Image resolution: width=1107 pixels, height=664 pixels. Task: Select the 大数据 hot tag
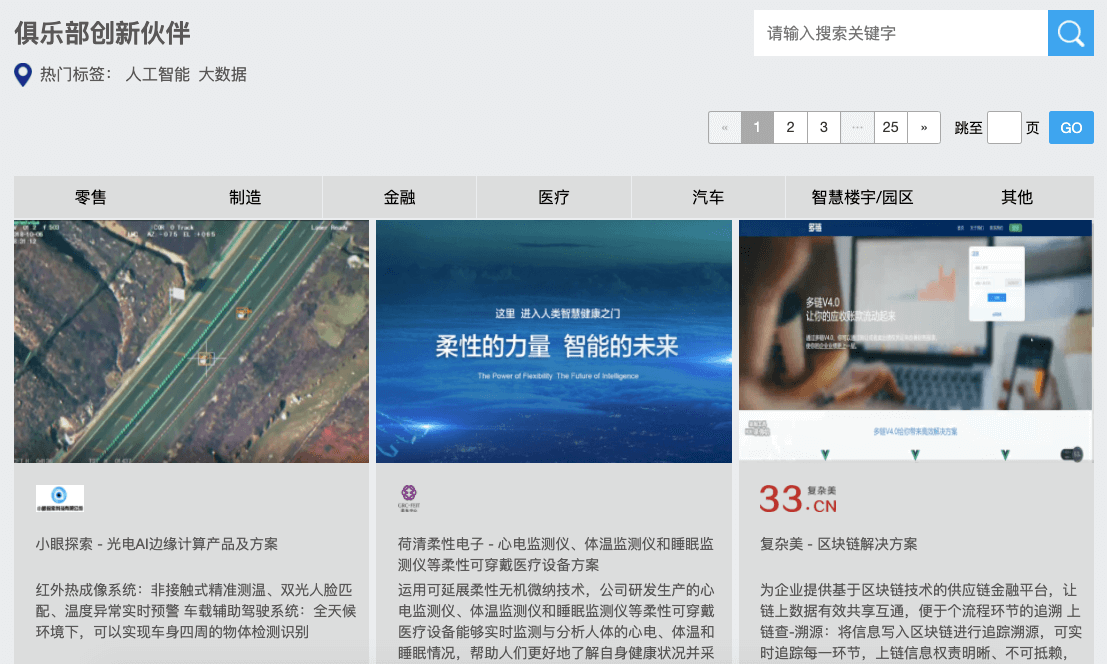click(222, 75)
